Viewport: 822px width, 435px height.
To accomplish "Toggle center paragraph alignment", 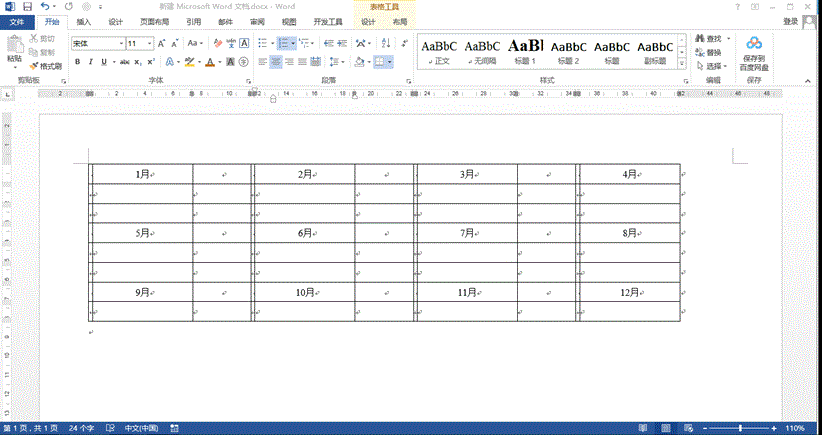I will click(275, 62).
